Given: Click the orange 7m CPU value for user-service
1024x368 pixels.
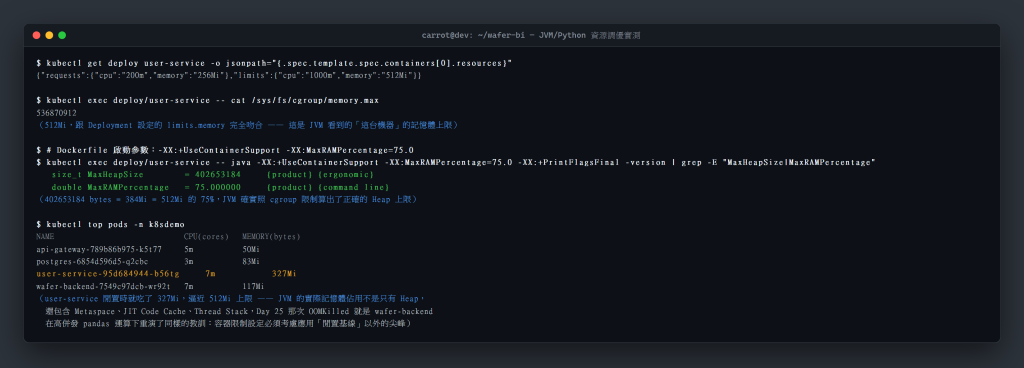Looking at the screenshot, I should click(210, 274).
